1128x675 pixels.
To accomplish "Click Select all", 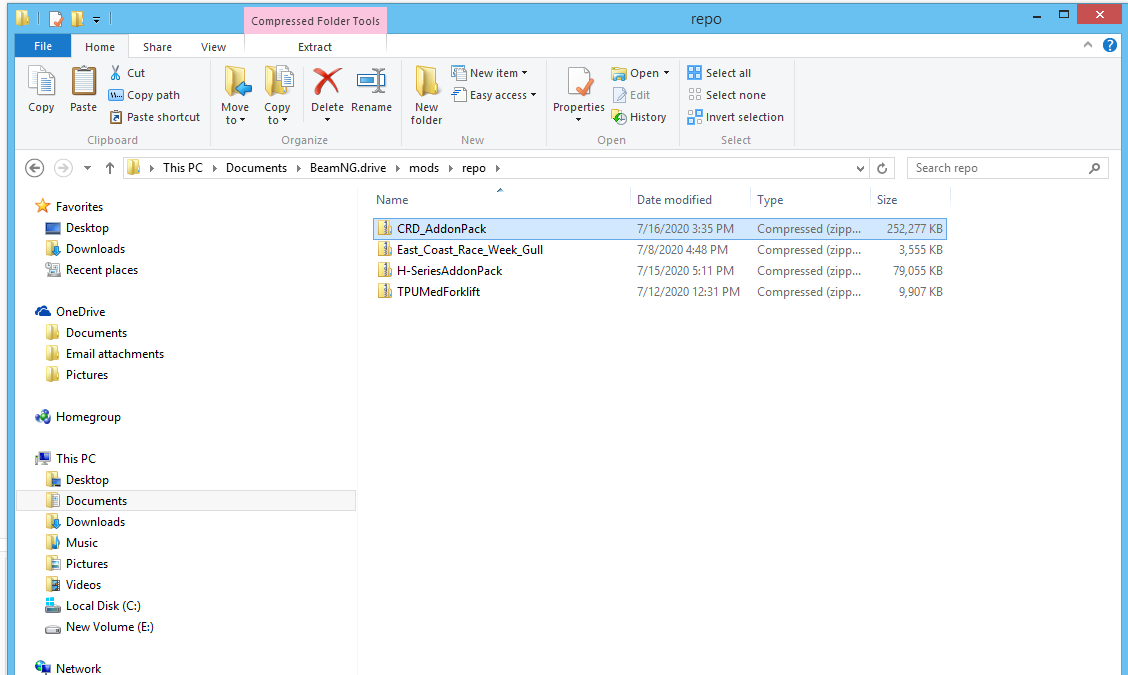I will (x=719, y=73).
